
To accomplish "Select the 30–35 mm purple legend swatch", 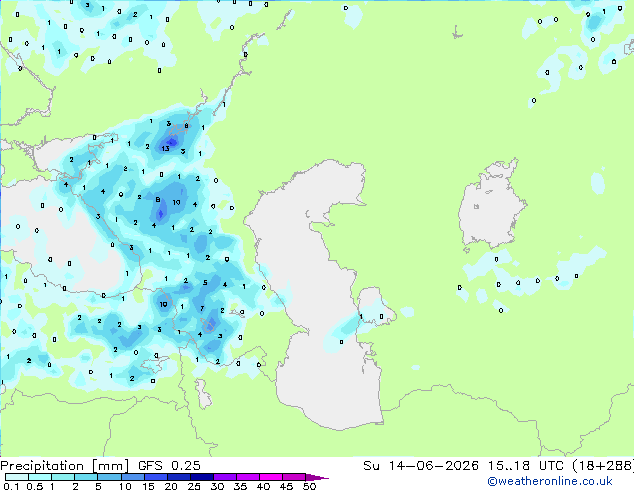I will tap(224, 477).
